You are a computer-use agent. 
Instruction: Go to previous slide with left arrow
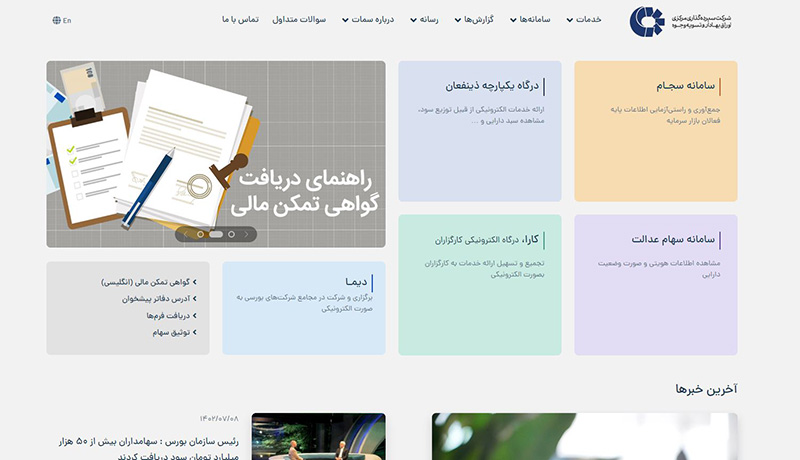click(186, 234)
